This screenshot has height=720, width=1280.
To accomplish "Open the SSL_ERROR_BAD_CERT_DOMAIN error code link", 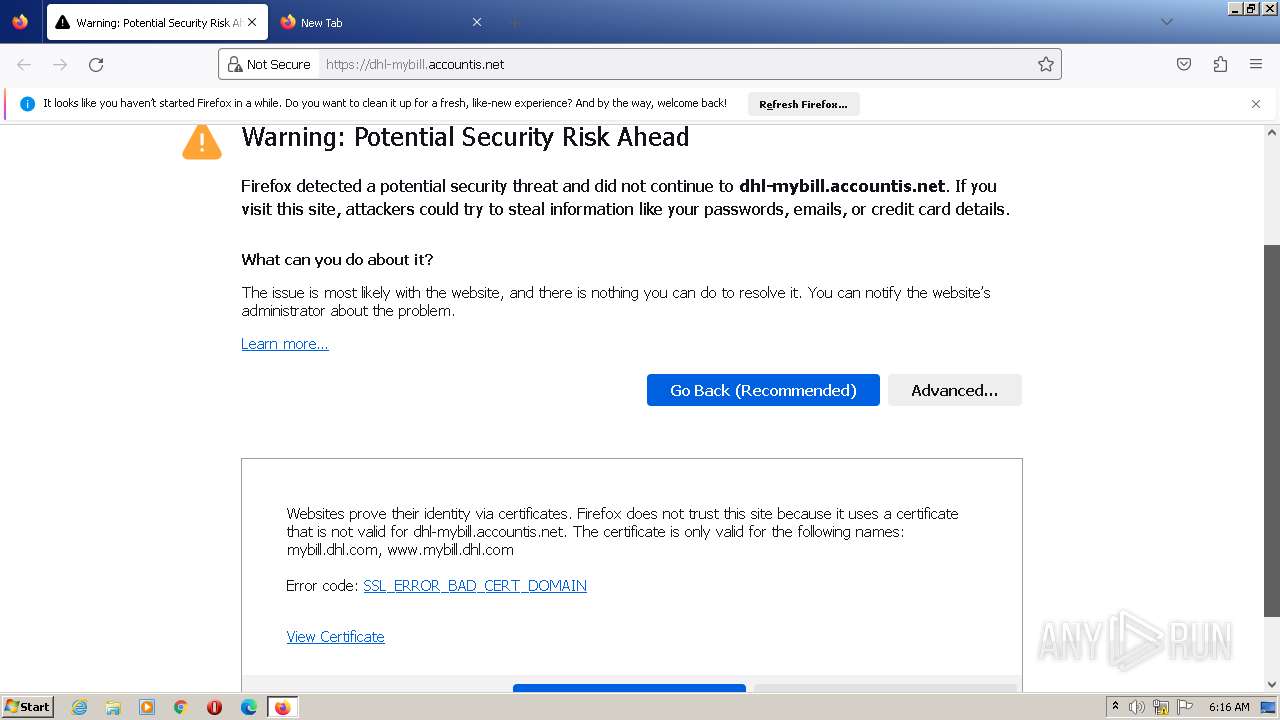I will [x=474, y=586].
